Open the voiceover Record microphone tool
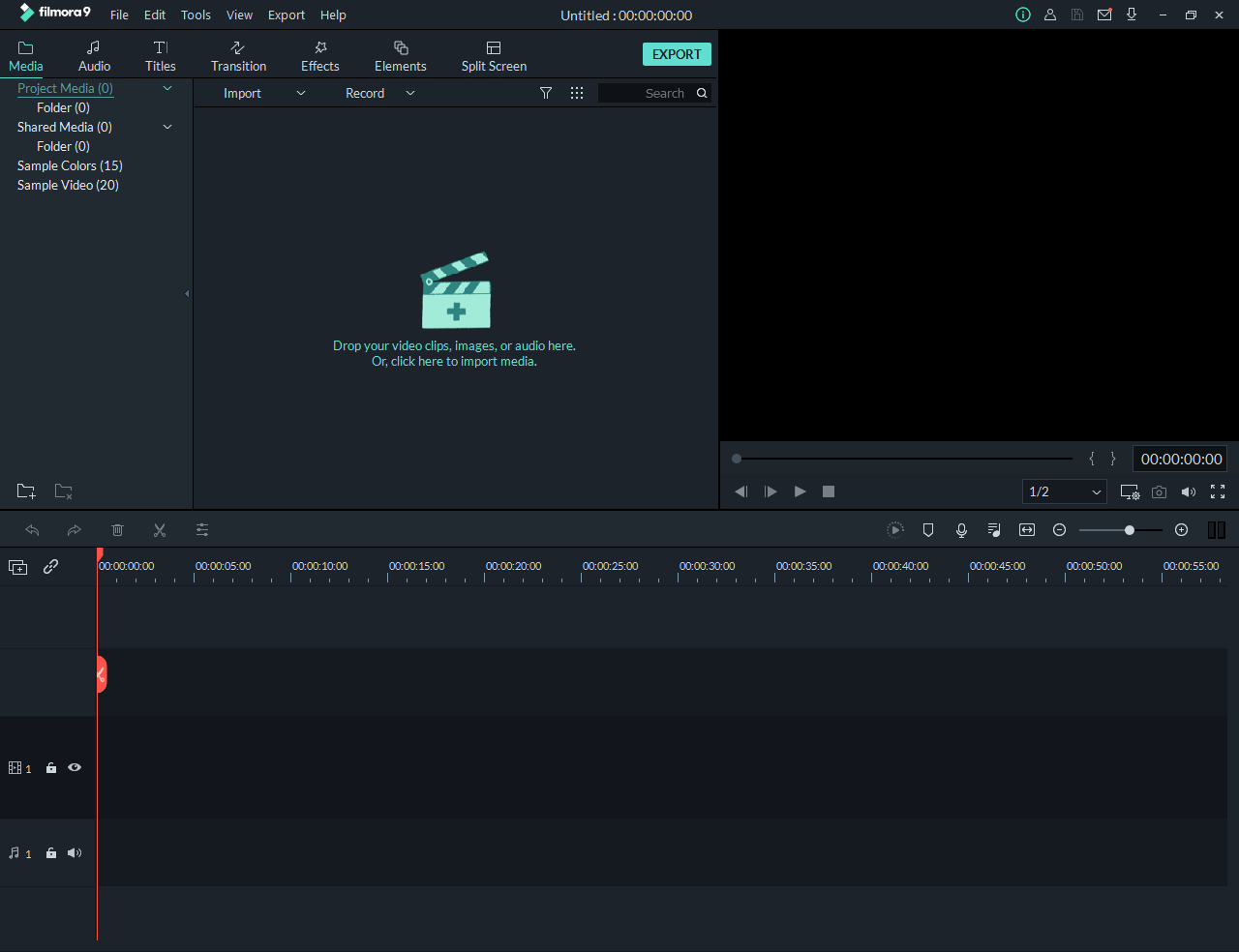1239x952 pixels. point(961,529)
